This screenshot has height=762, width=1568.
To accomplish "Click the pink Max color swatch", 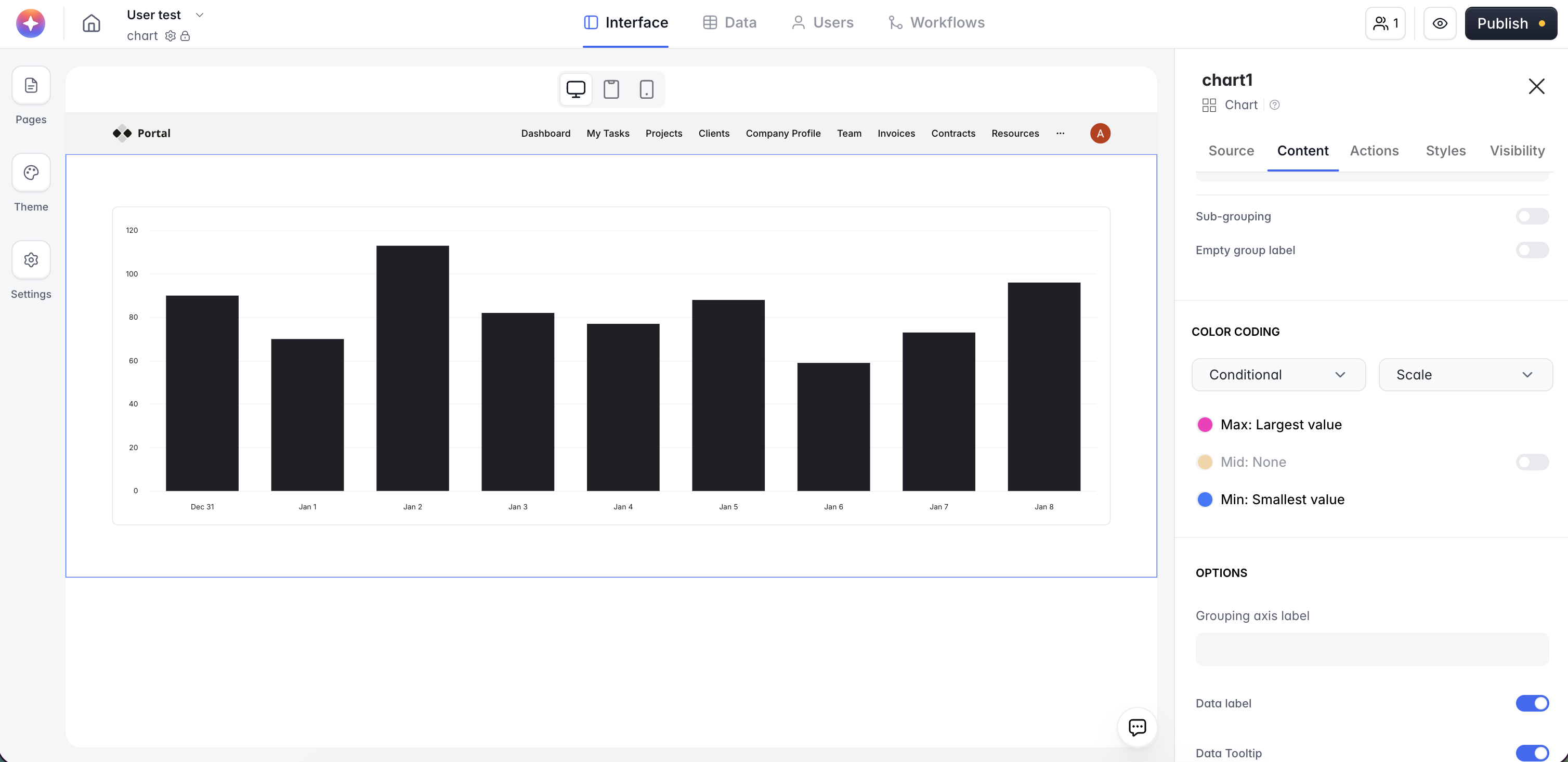I will click(x=1205, y=425).
